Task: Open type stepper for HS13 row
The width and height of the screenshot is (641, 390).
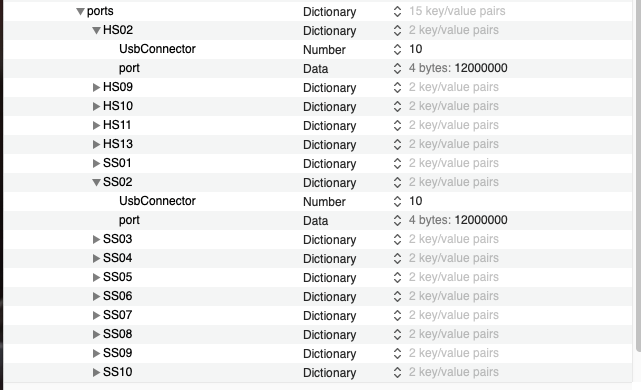Action: tap(397, 144)
